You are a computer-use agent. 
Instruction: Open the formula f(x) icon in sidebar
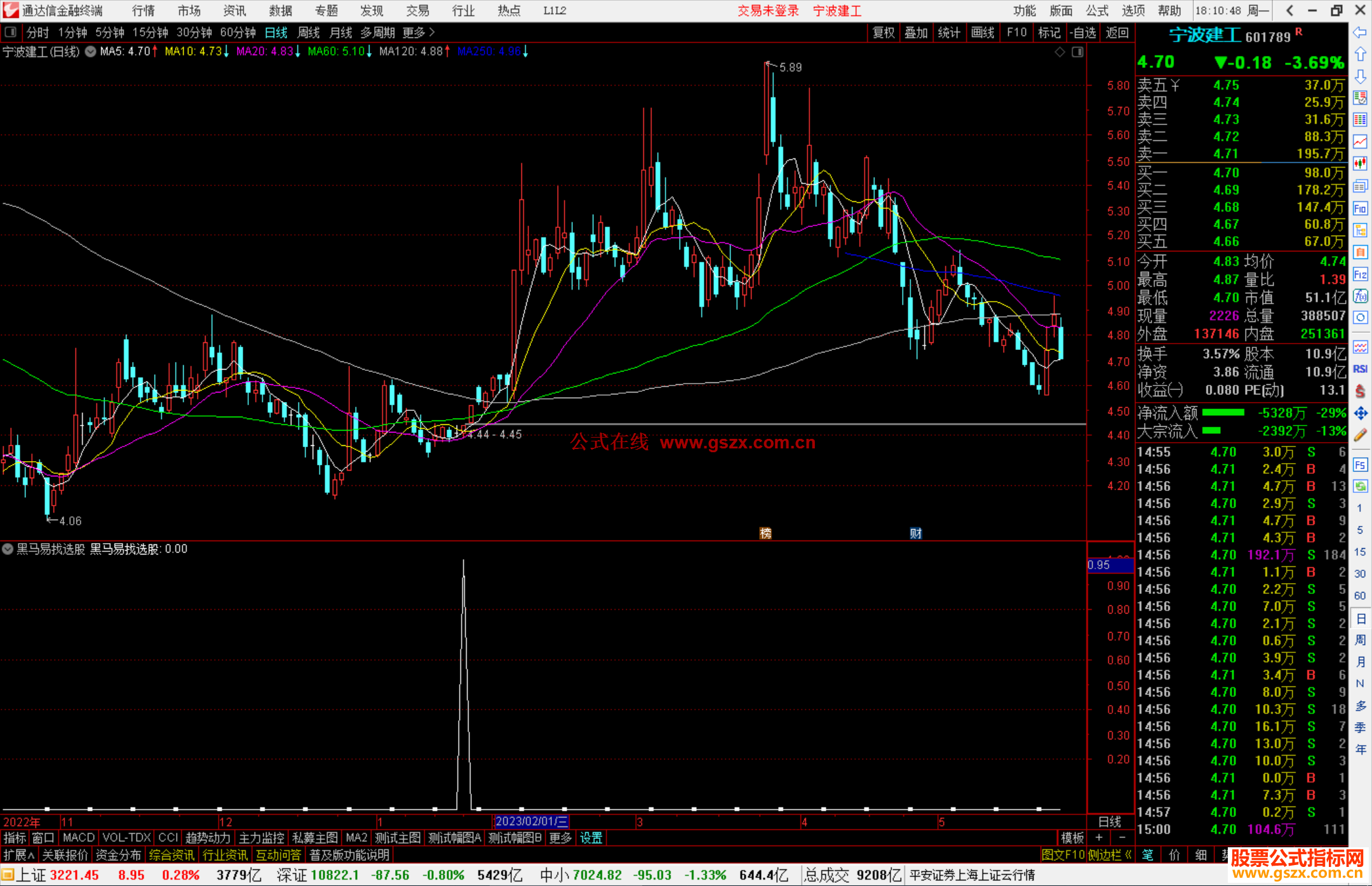click(x=1360, y=296)
